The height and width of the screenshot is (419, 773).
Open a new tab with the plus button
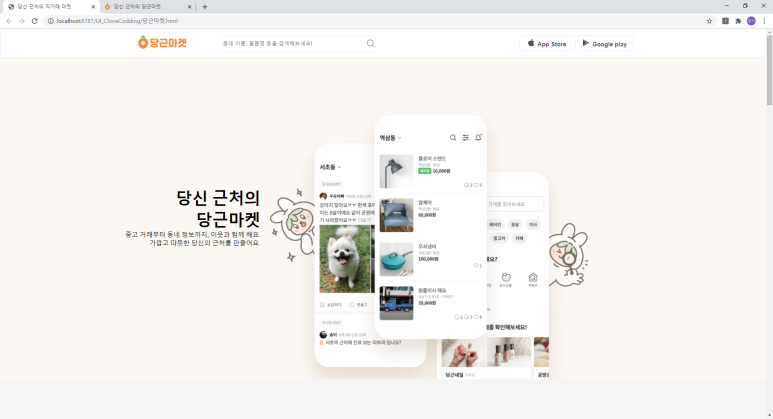205,6
